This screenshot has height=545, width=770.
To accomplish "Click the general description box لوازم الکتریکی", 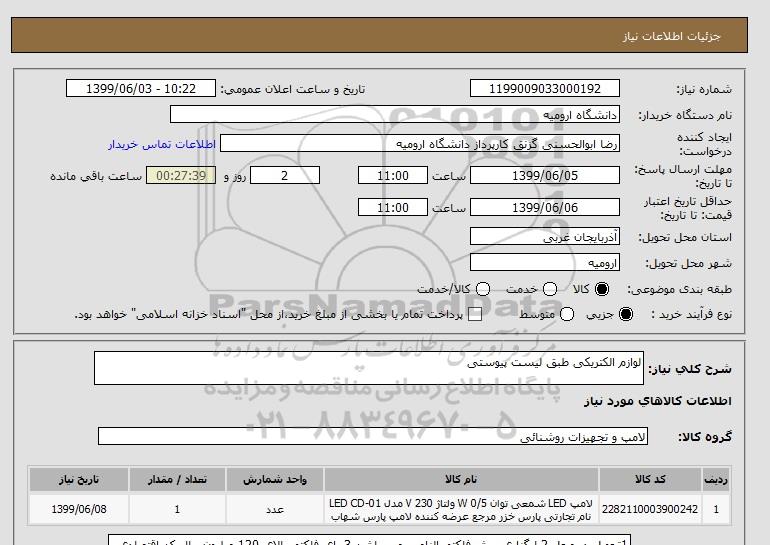I will 369,368.
